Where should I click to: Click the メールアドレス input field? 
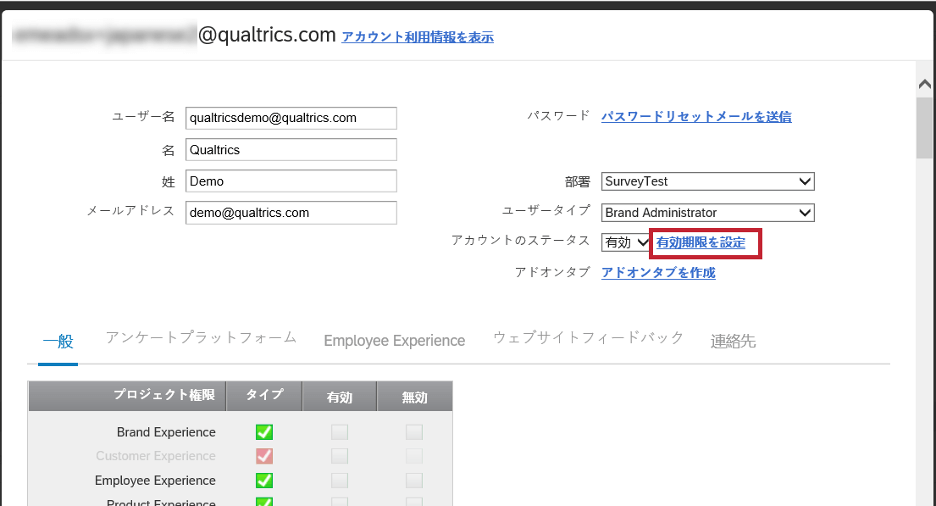[x=291, y=213]
